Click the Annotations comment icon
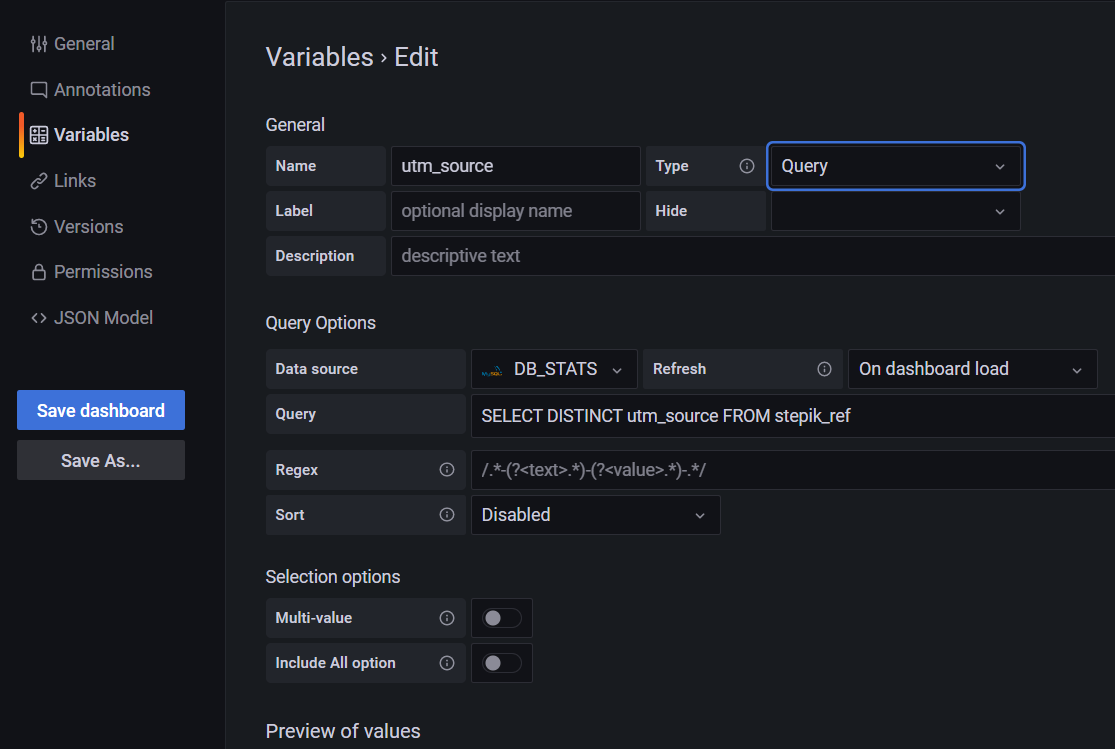The image size is (1115, 749). pyautogui.click(x=38, y=90)
